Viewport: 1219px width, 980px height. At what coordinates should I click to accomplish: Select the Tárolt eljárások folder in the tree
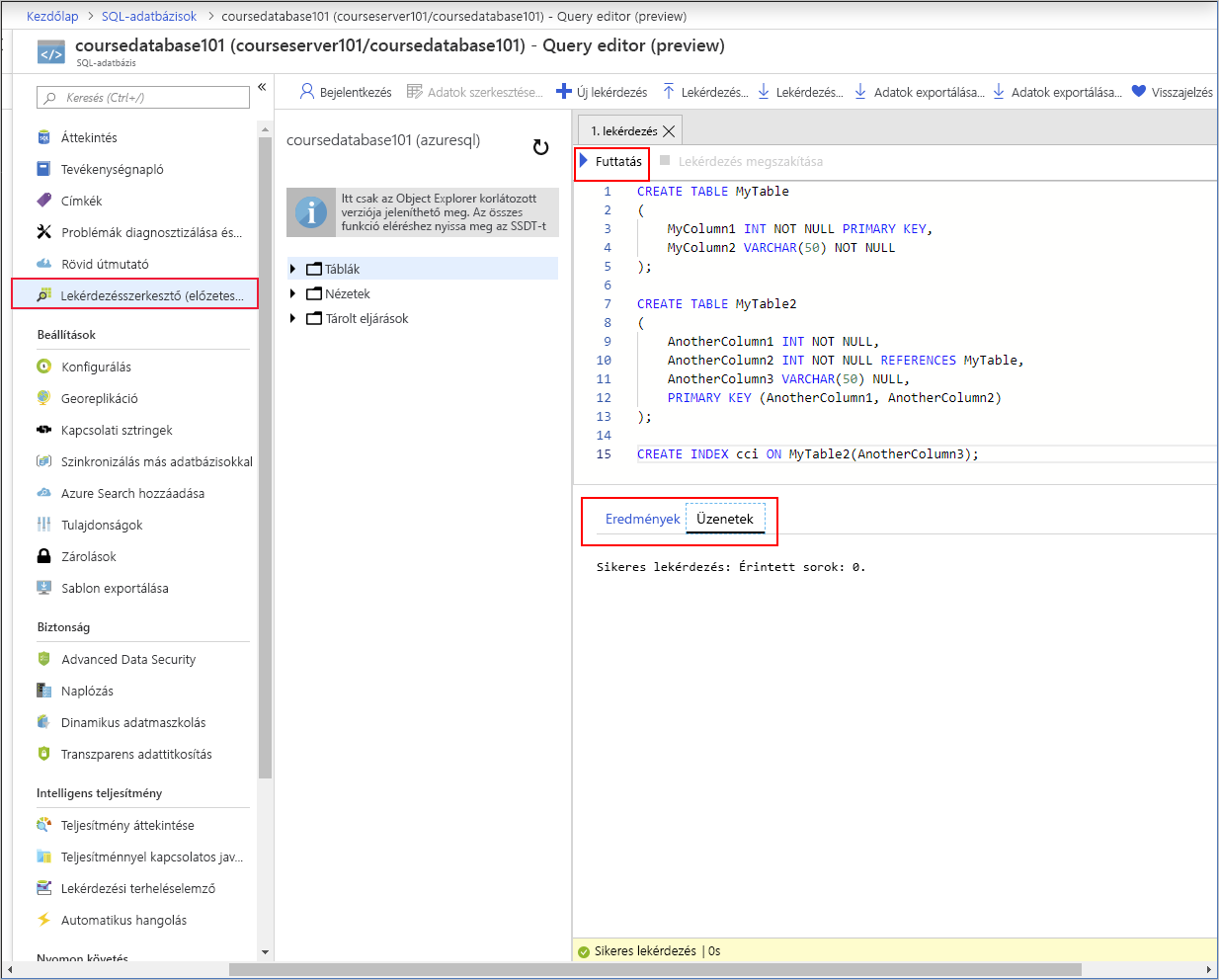click(x=358, y=318)
